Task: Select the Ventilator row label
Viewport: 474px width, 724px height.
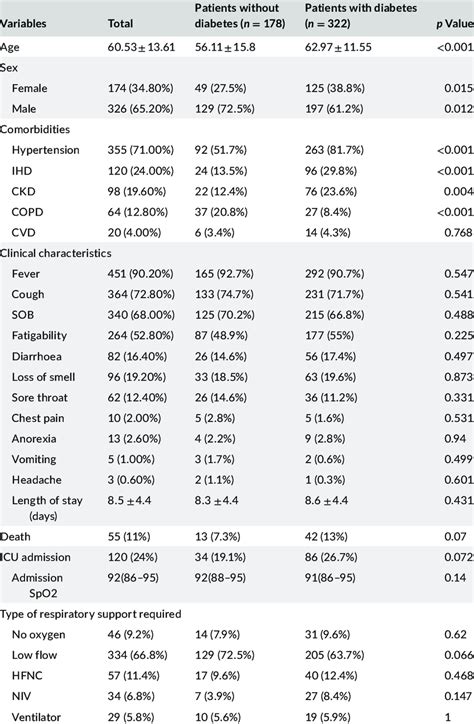Action: pos(36,717)
